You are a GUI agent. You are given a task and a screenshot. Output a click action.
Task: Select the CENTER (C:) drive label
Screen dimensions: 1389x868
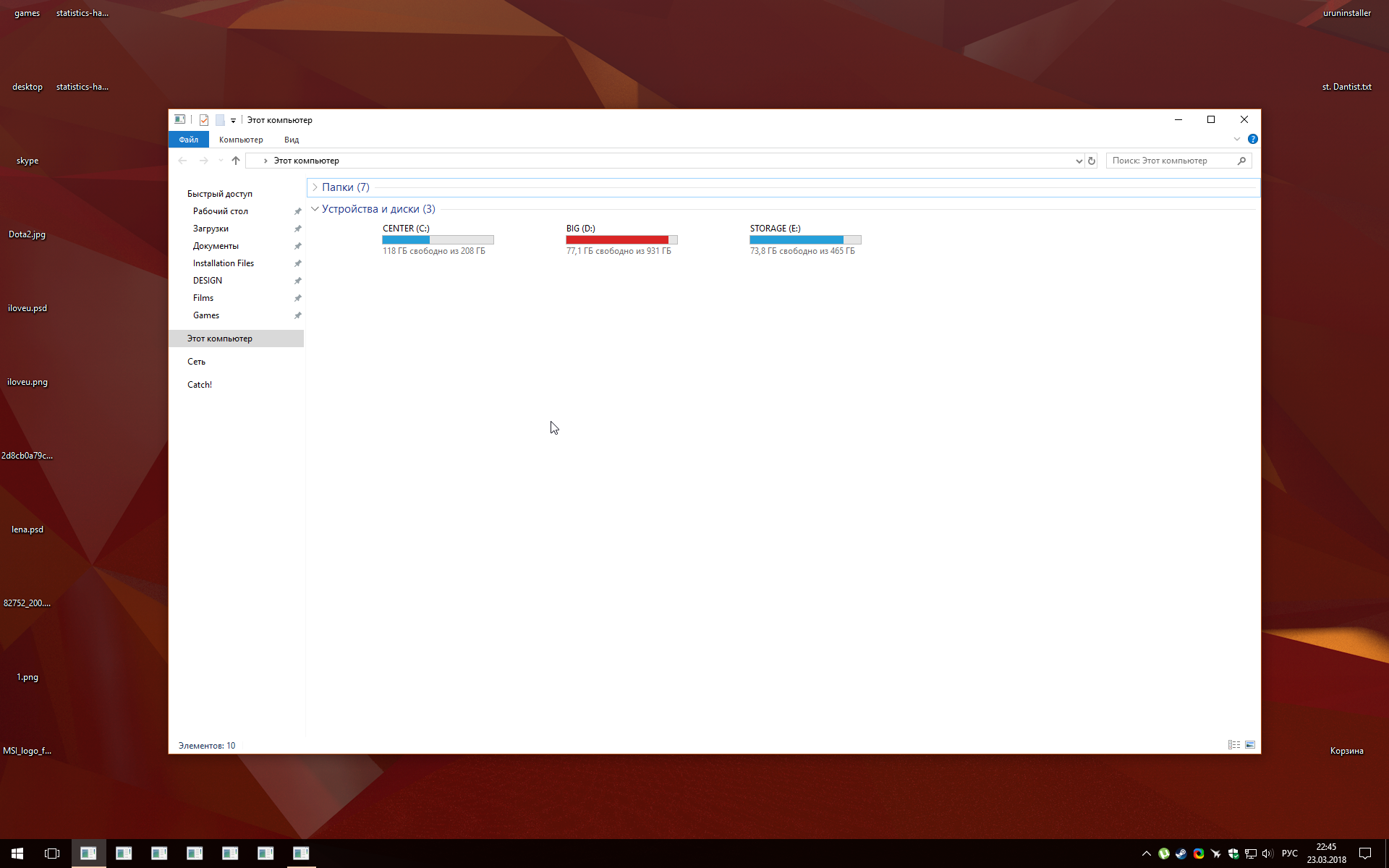[406, 229]
